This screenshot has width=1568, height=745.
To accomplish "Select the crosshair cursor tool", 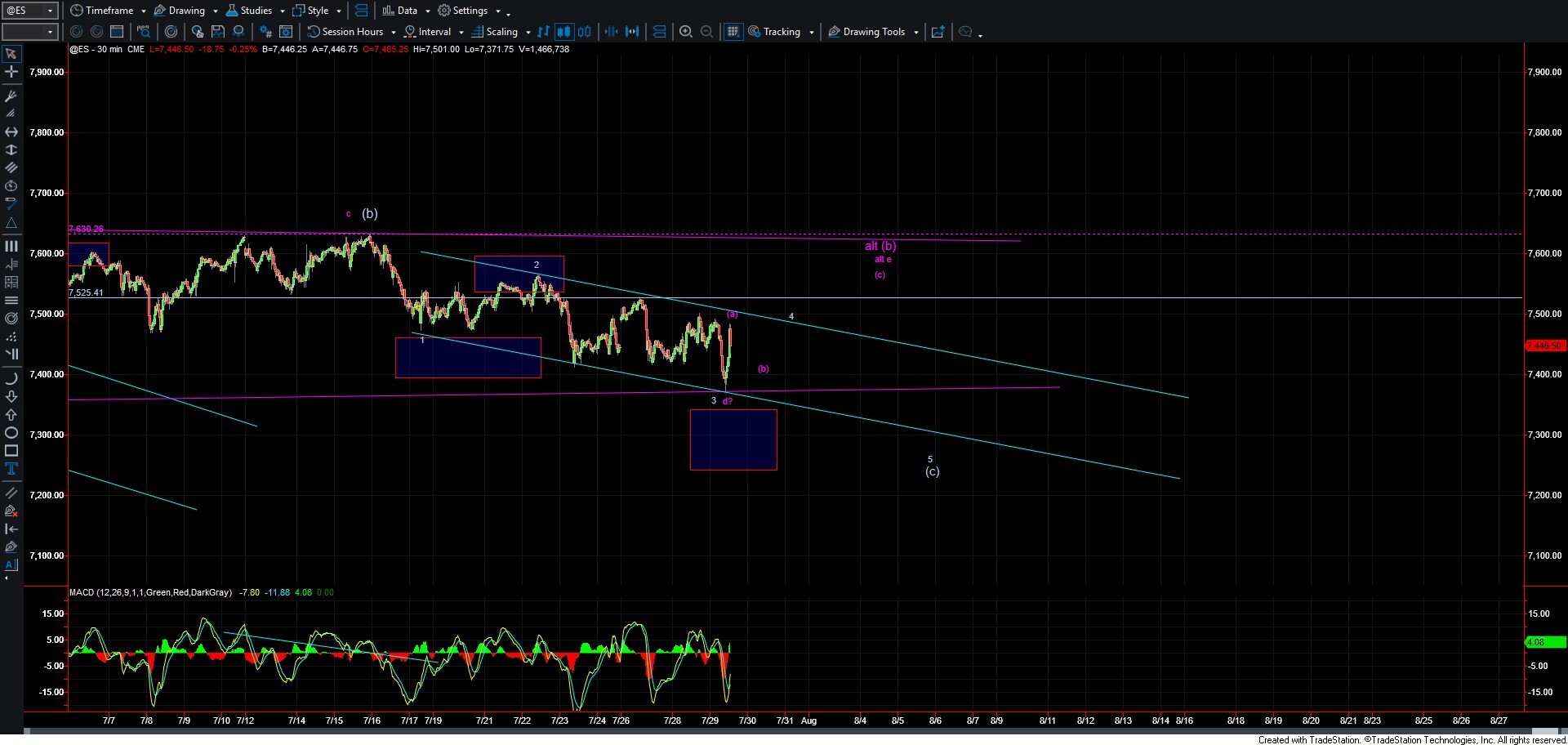I will 11,72.
